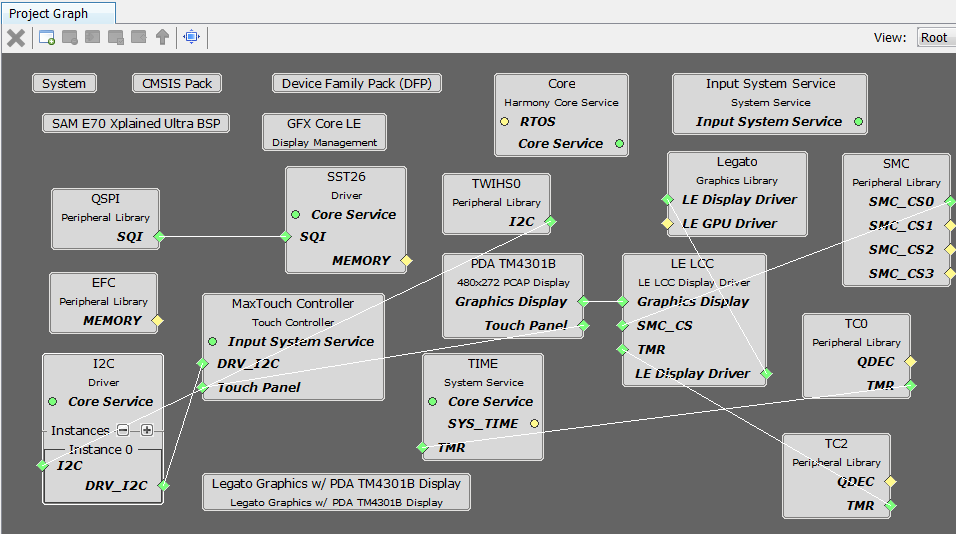Click the RTOS yellow circle on Core
The image size is (956, 534).
point(505,122)
